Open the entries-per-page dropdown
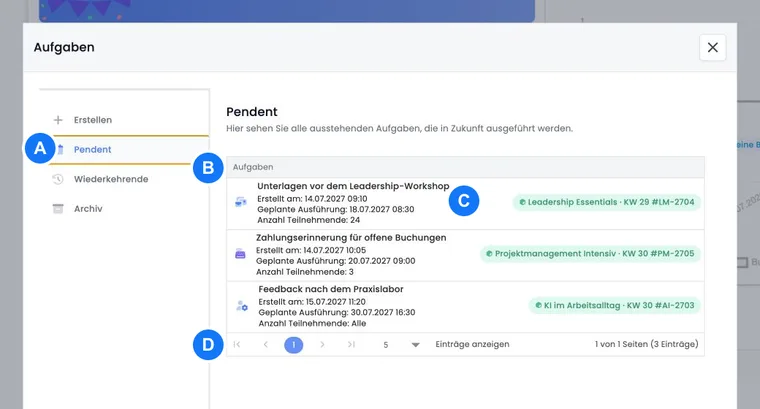 point(400,345)
